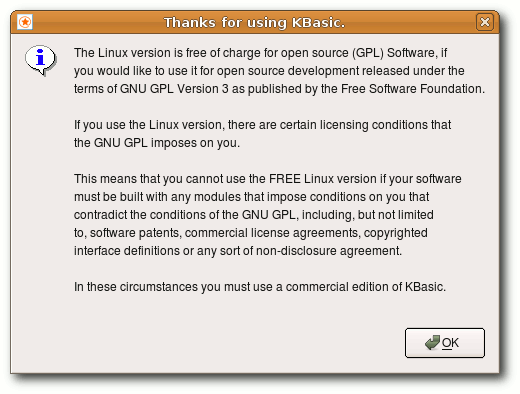Image resolution: width=520 pixels, height=394 pixels.
Task: Click the KBasic window icon in title bar
Action: pyautogui.click(x=25, y=22)
